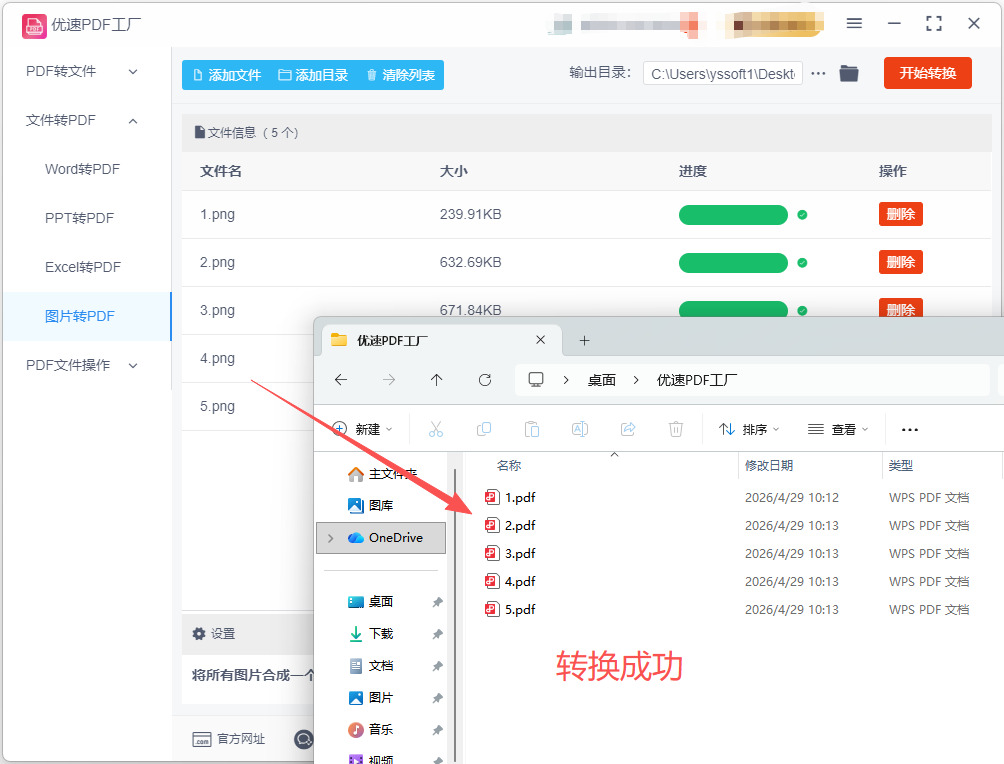The width and height of the screenshot is (1004, 764).
Task: Click the Paste icon in Explorer toolbar
Action: 532,429
